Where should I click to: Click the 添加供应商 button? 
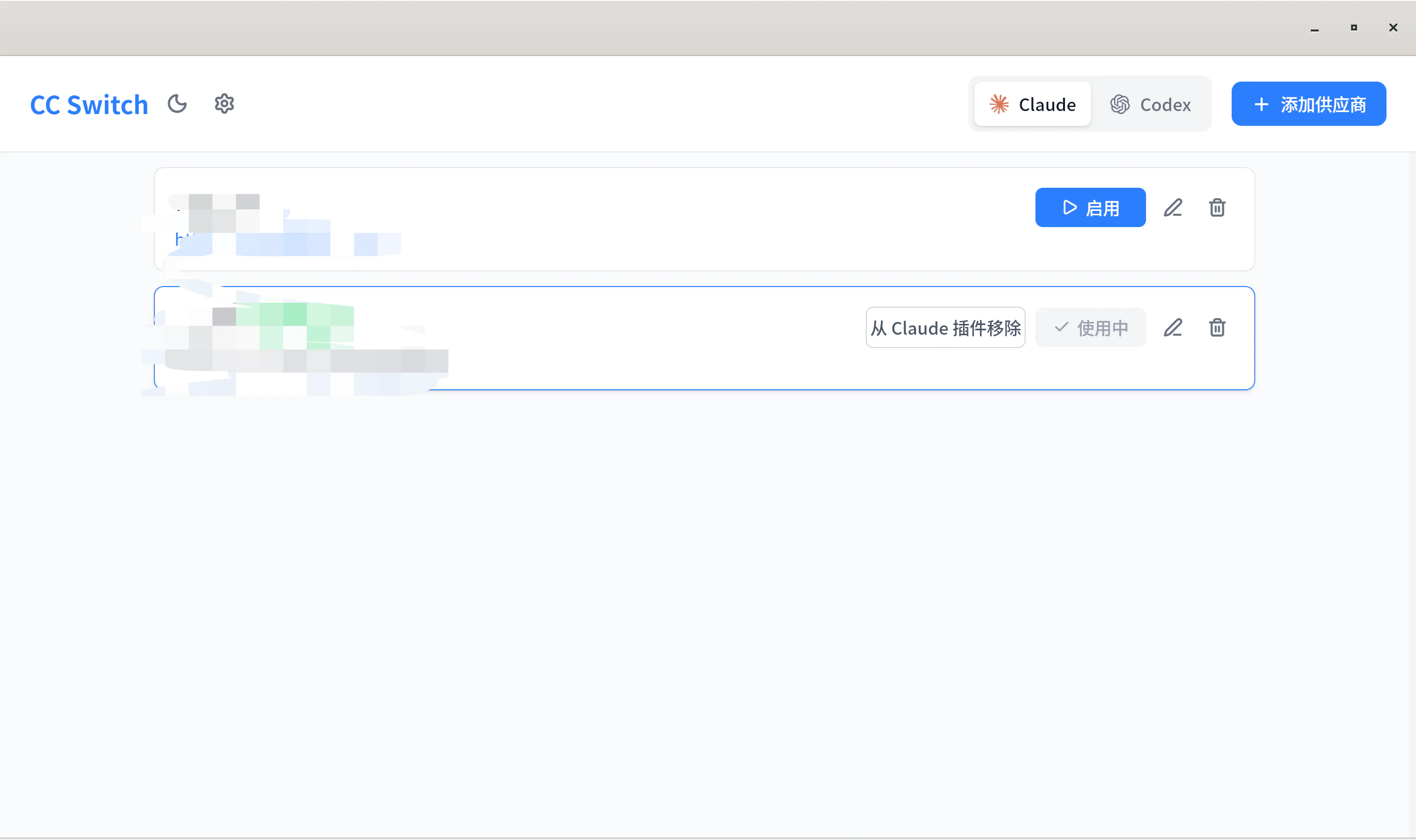tap(1308, 104)
